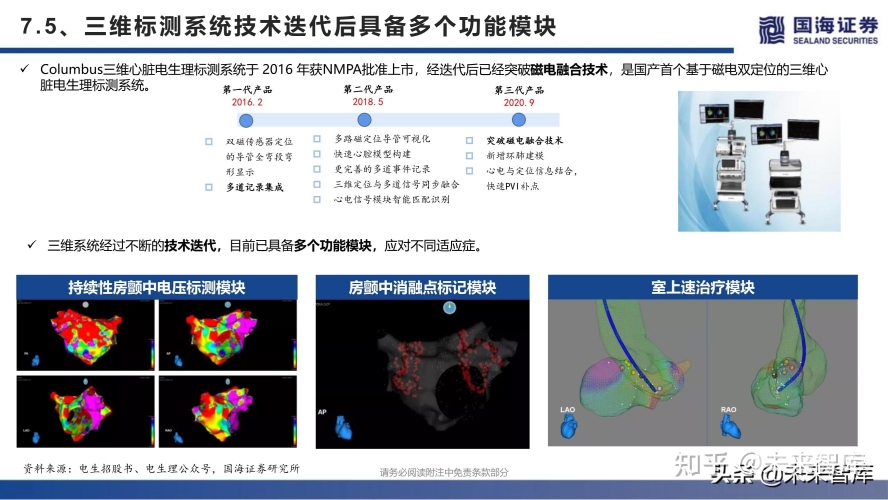Click the 资料来源 source citation line
The height and width of the screenshot is (500, 888).
point(161,468)
